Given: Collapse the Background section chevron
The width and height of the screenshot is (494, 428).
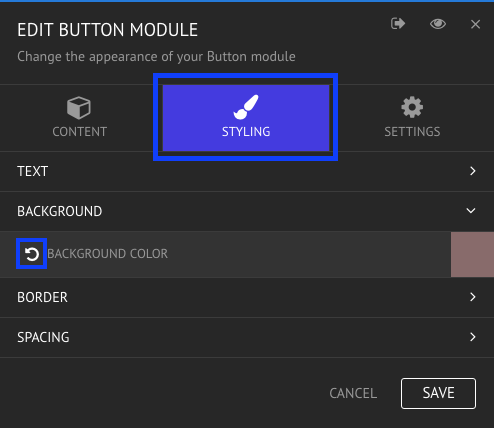Looking at the screenshot, I should (x=471, y=211).
